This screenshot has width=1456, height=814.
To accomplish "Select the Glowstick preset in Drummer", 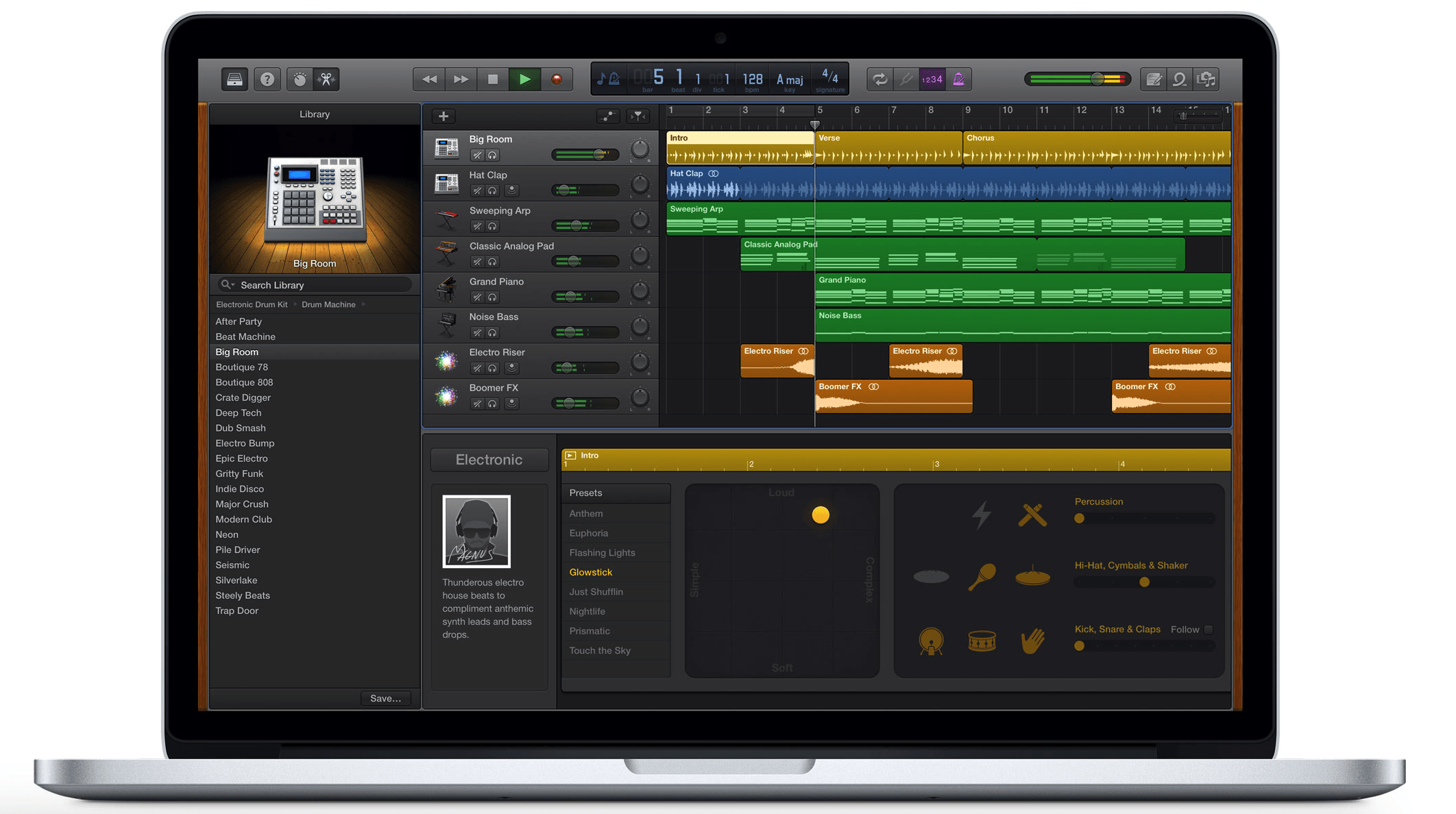I will coord(590,571).
